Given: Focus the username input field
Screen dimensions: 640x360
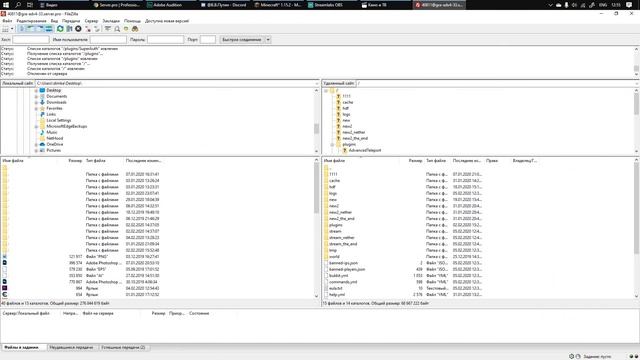Looking at the screenshot, I should (108, 40).
